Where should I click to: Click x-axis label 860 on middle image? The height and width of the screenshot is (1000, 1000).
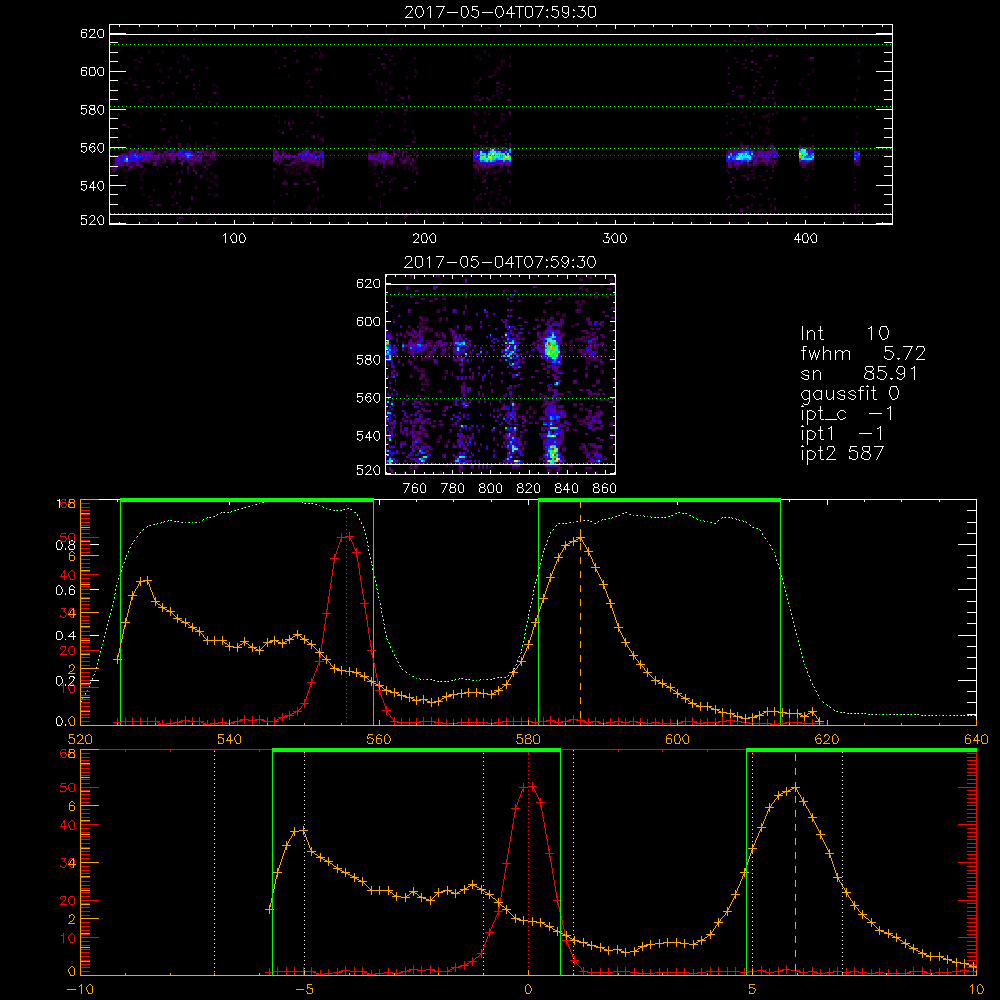[x=605, y=489]
